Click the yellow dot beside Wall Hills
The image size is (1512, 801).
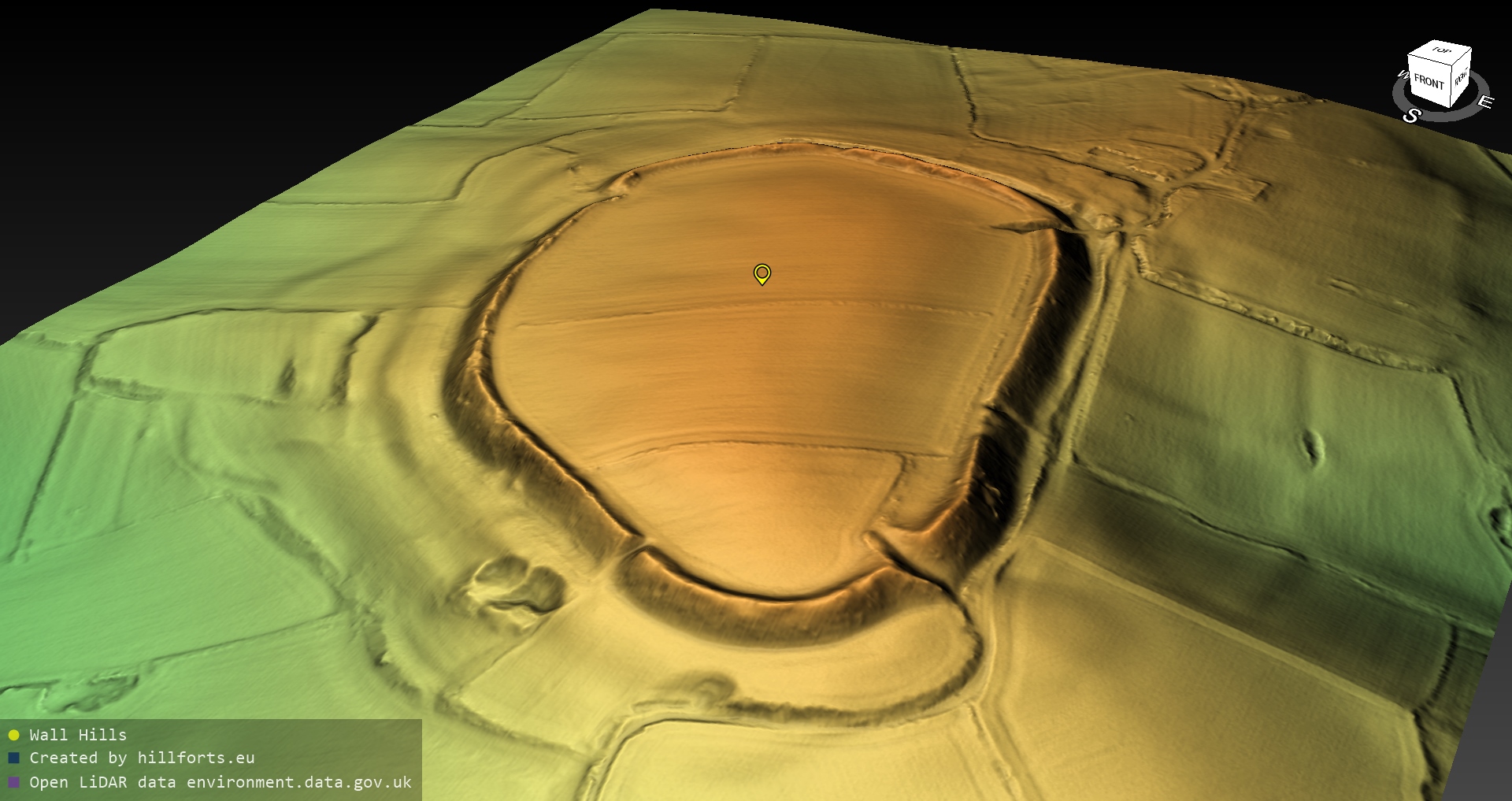click(x=13, y=735)
